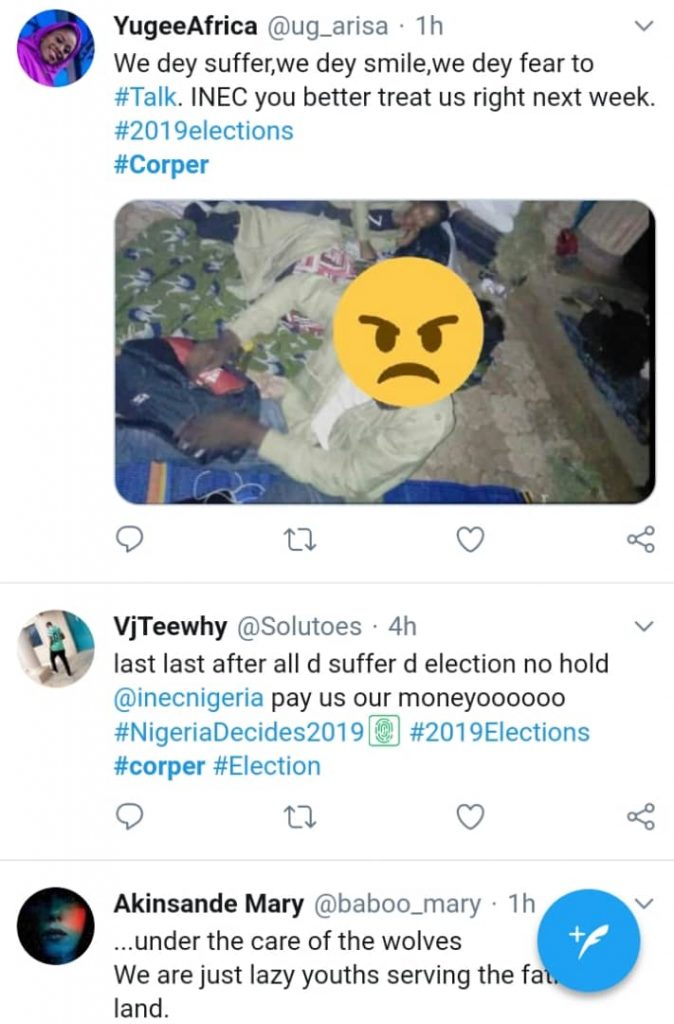Share VjTeewhy's tweet
Viewport: 674px width, 1024px height.
coord(640,817)
